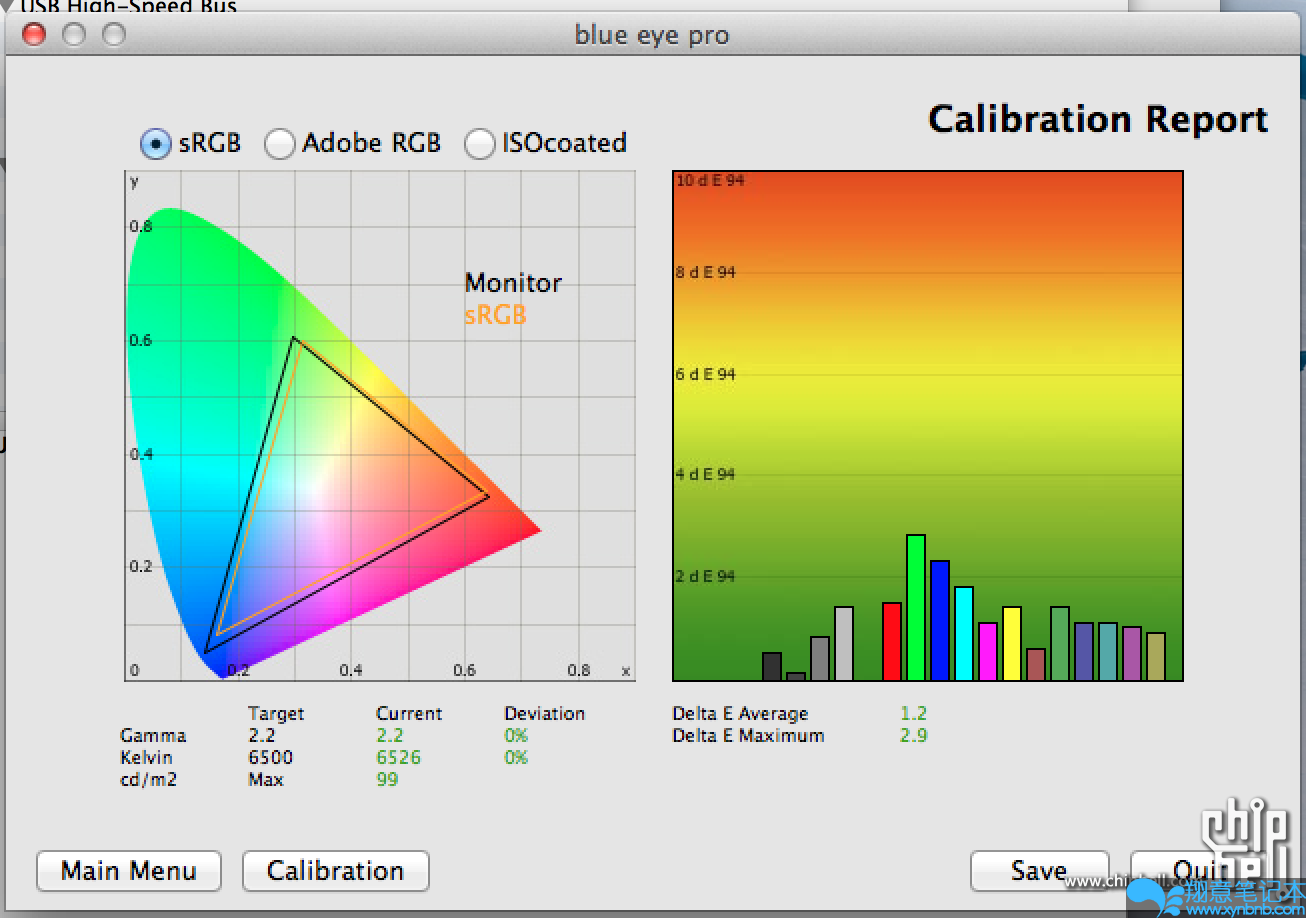The height and width of the screenshot is (918, 1306).
Task: Select the sRGB color space radio button
Action: pyautogui.click(x=155, y=144)
